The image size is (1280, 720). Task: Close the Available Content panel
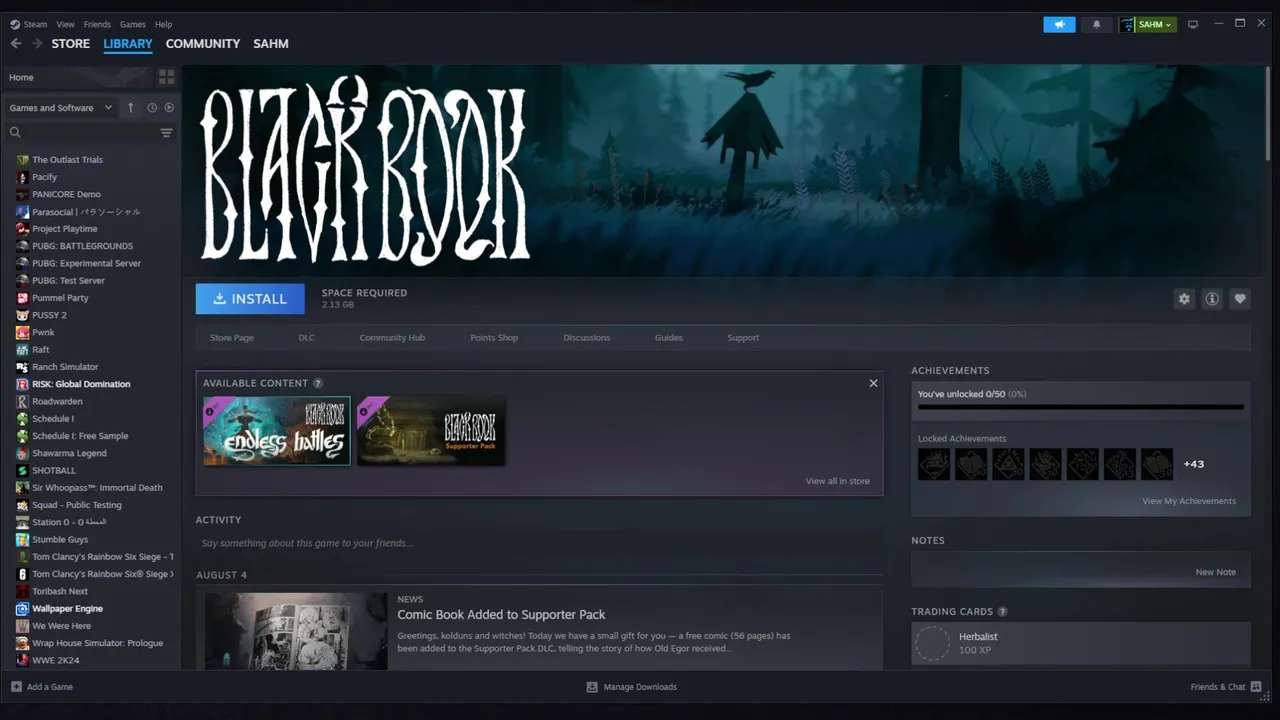click(873, 383)
